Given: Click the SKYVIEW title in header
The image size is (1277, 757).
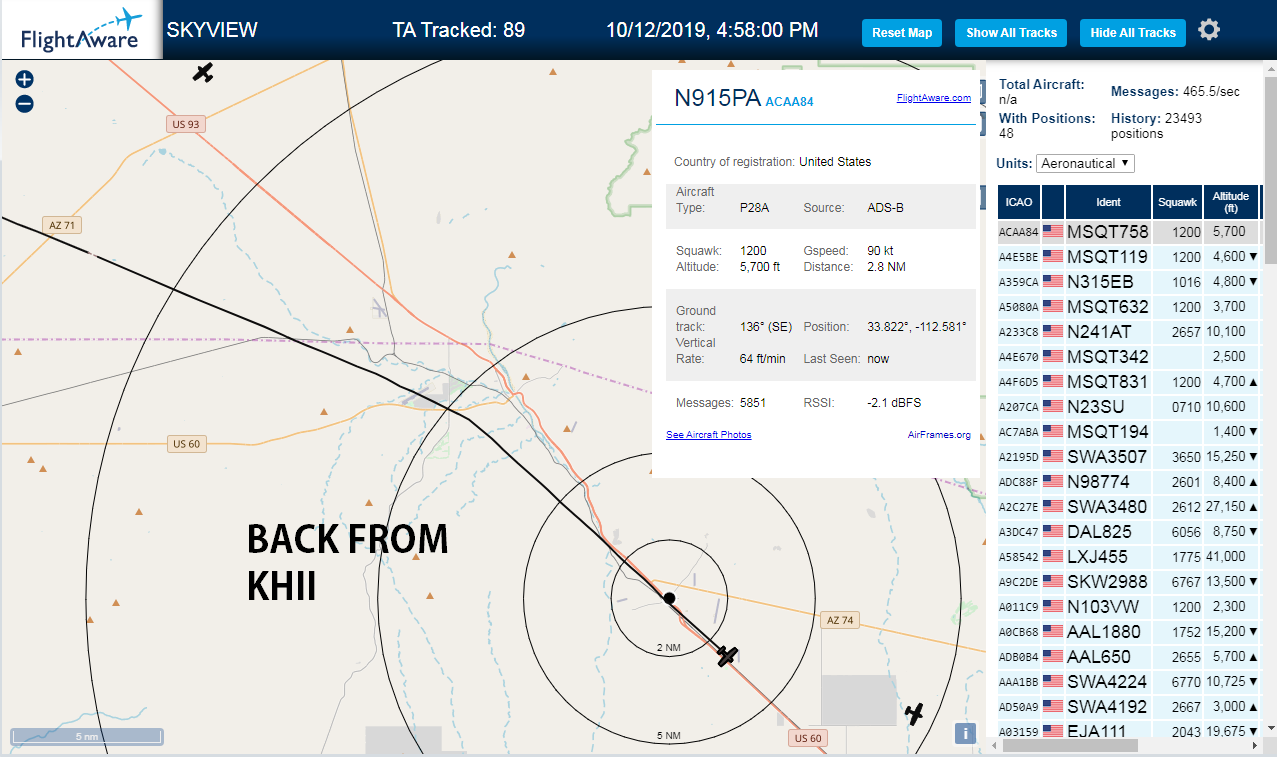Looking at the screenshot, I should pyautogui.click(x=212, y=30).
